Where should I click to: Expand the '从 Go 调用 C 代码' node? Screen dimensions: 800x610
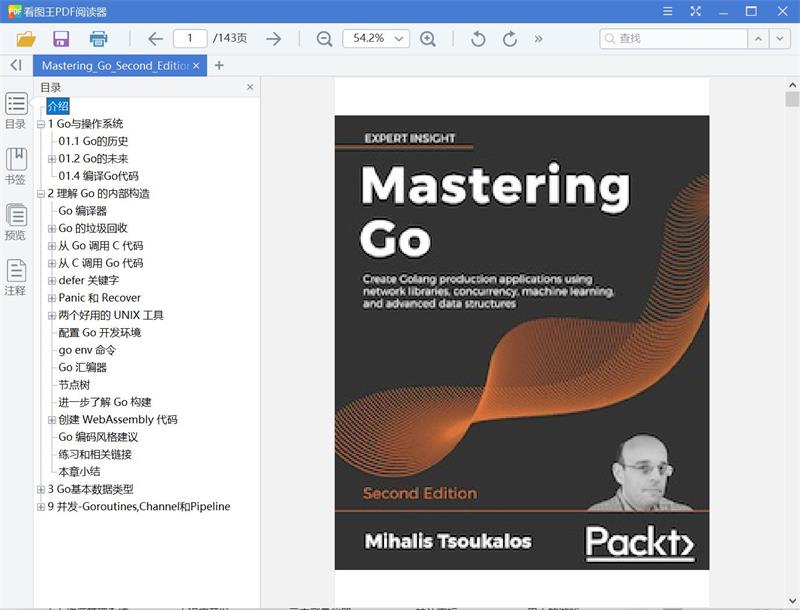[x=52, y=246]
